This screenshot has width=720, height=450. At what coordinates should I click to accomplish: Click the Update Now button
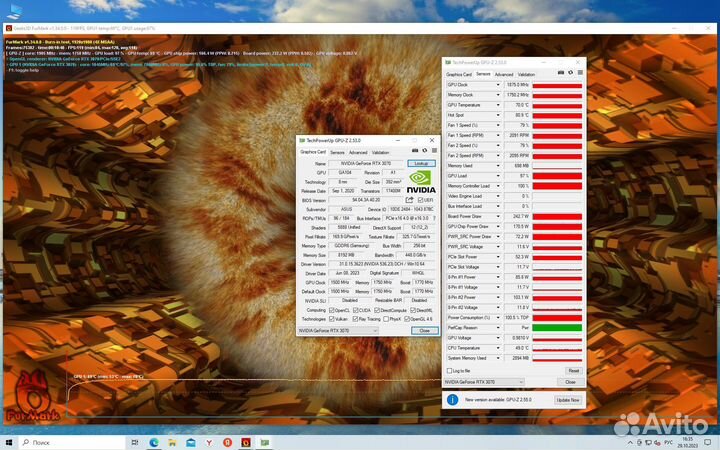568,400
